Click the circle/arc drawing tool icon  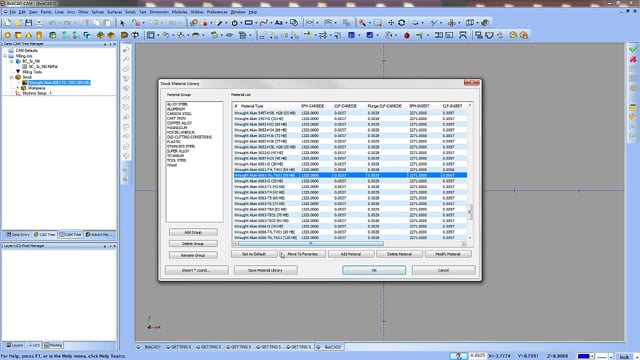click(x=235, y=23)
